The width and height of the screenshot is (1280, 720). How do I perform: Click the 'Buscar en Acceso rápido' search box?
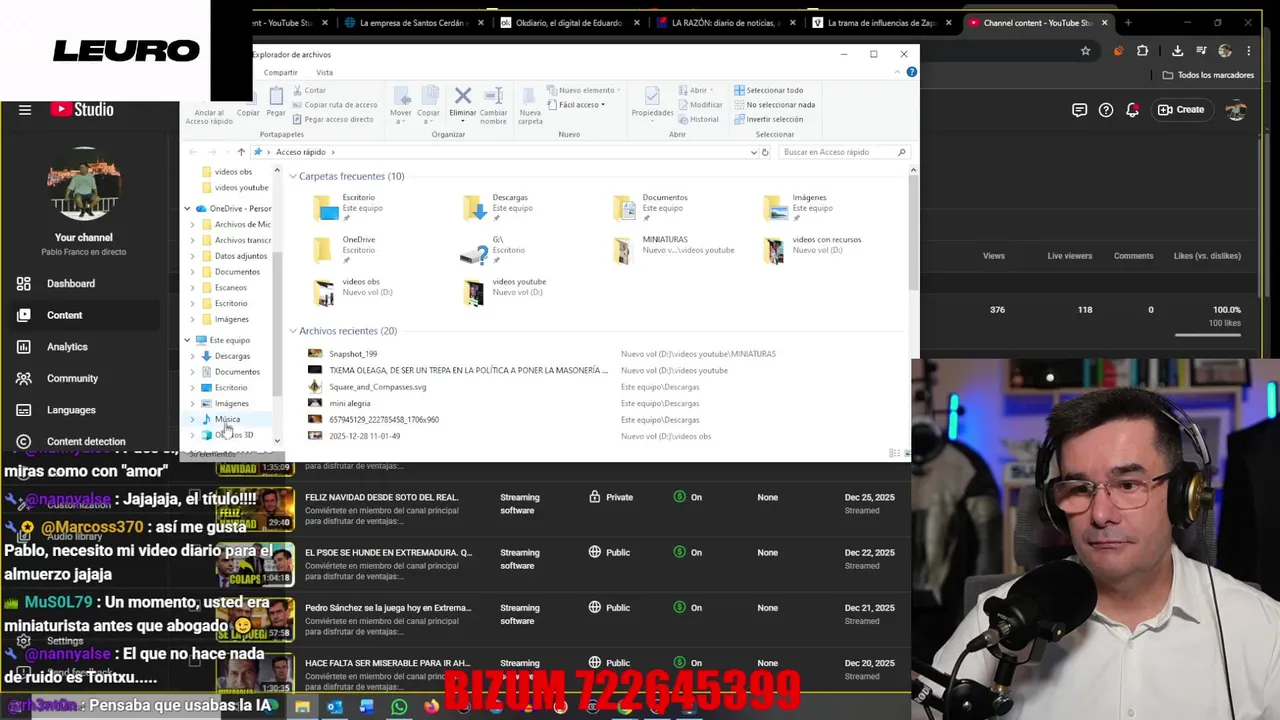point(844,152)
